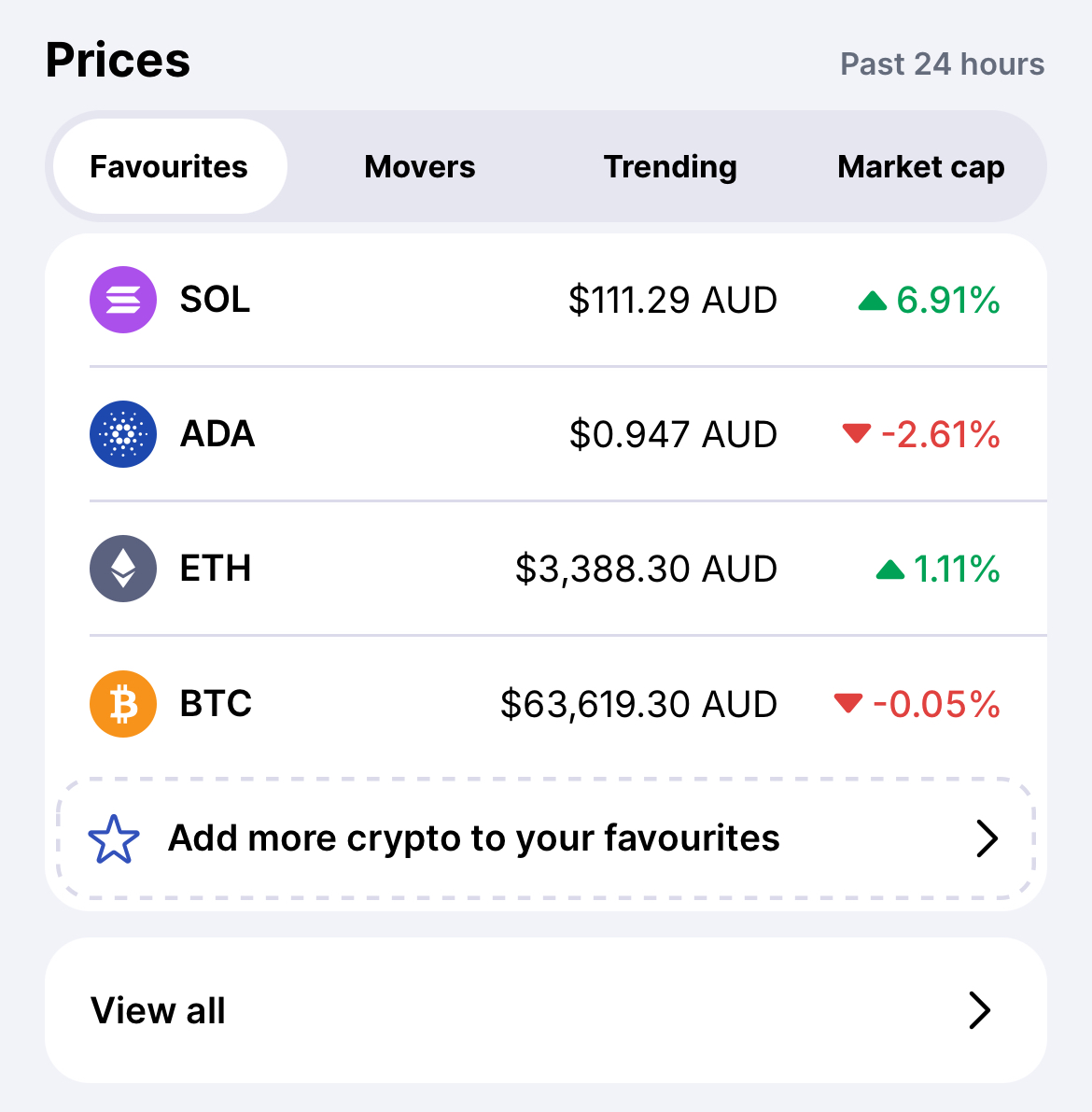Open the chevron arrow next to View all
The height and width of the screenshot is (1112, 1092).
pos(979,1010)
